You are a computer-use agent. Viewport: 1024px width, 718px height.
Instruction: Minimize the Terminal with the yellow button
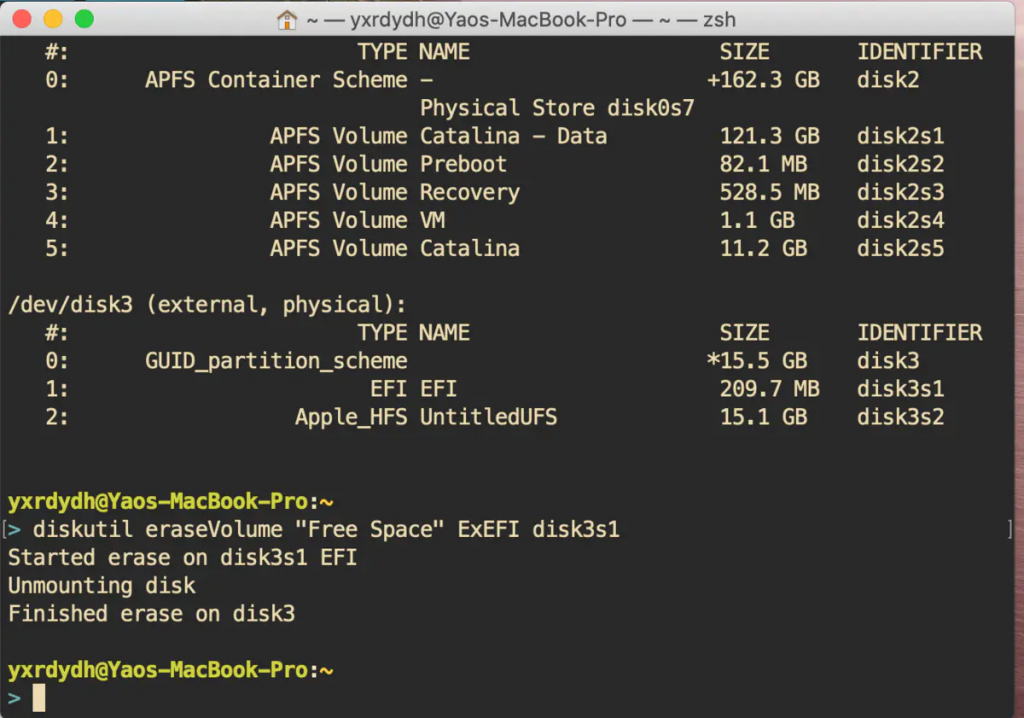pyautogui.click(x=53, y=19)
